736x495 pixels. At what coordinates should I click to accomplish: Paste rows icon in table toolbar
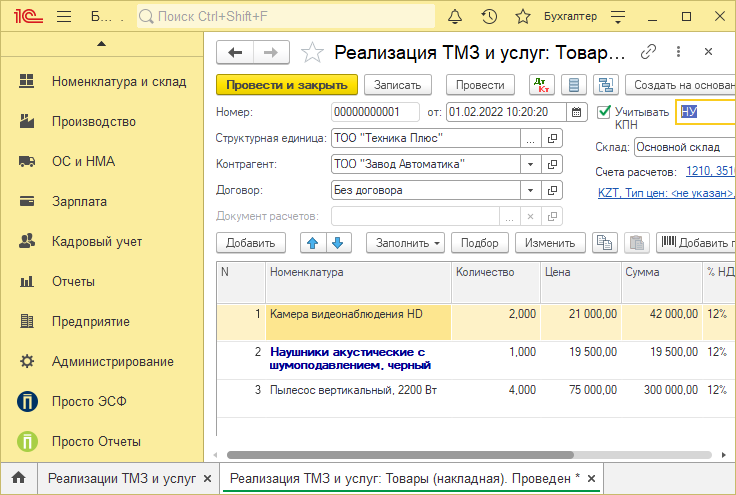[636, 243]
